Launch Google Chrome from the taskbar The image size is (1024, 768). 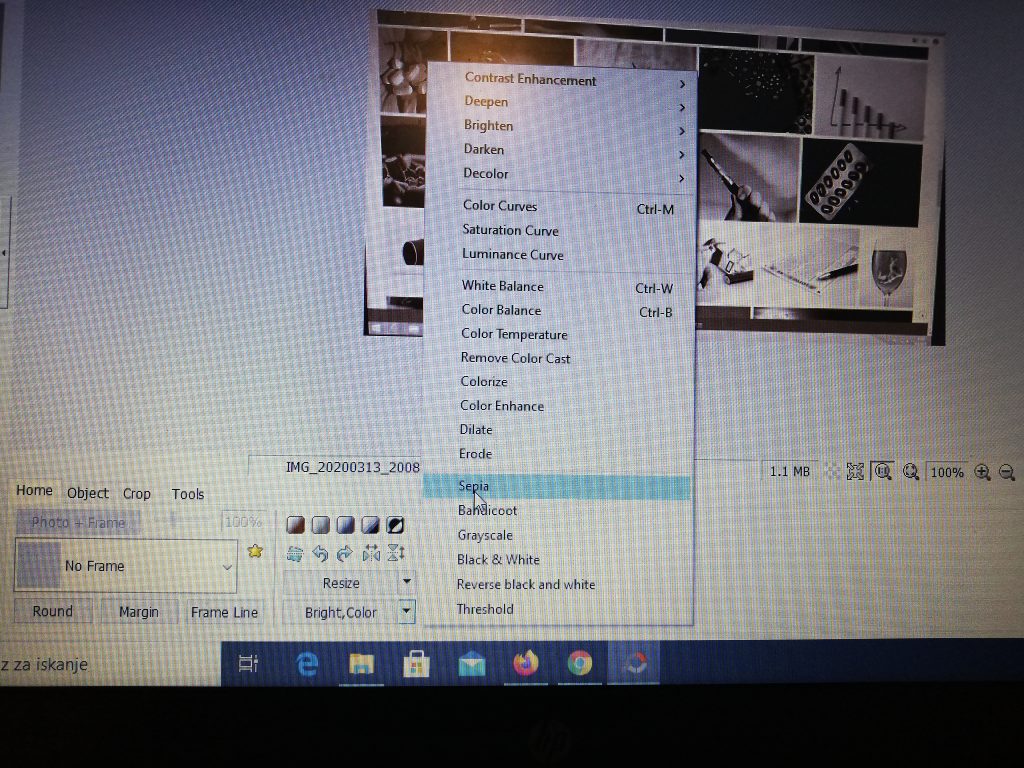[x=580, y=664]
